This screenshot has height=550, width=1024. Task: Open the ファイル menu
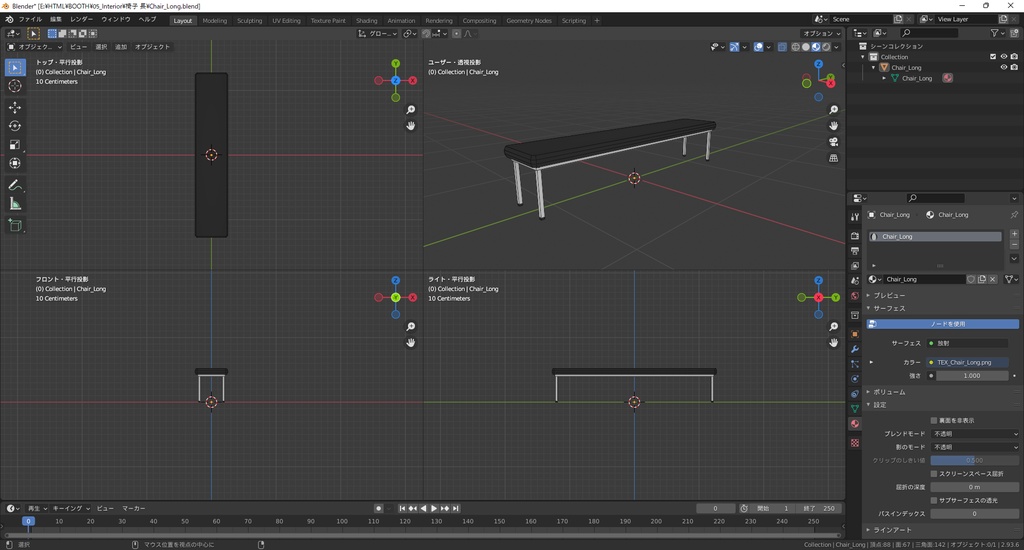pyautogui.click(x=30, y=20)
